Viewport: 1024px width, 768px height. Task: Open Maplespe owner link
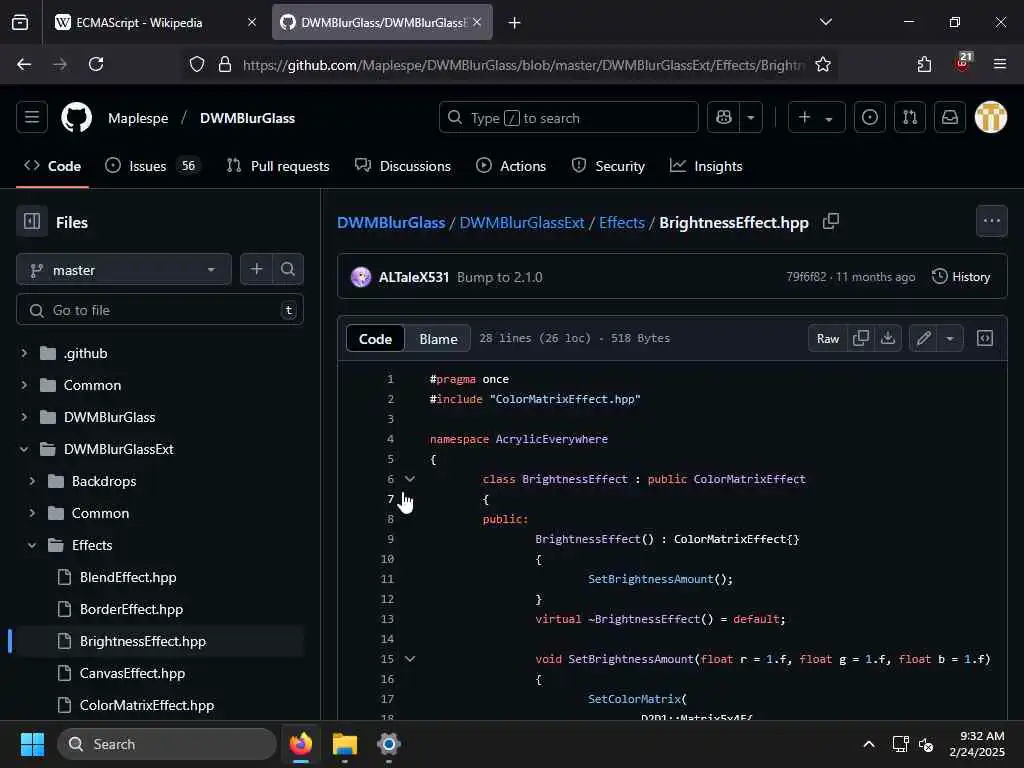pyautogui.click(x=138, y=118)
